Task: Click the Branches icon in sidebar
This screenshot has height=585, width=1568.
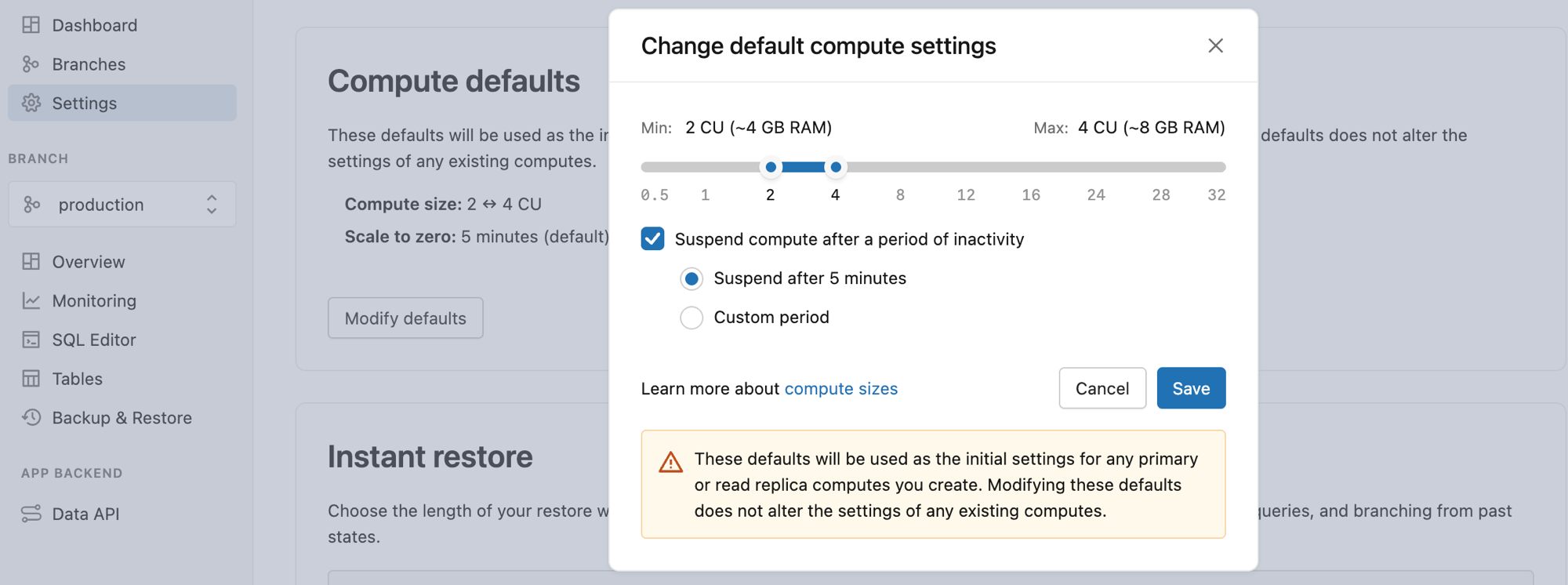Action: [x=31, y=64]
